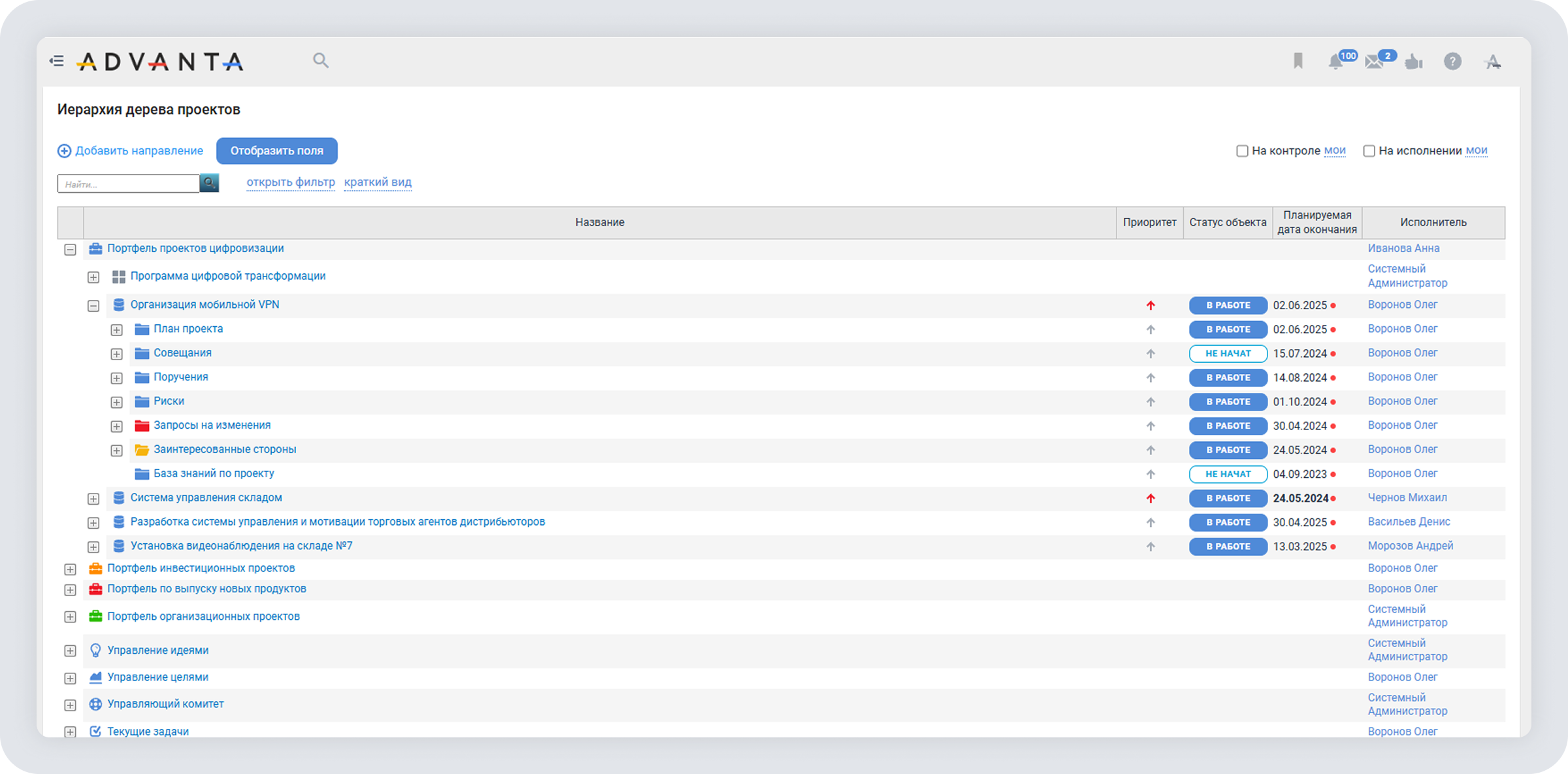Click the Отобразить поля button
Viewport: 1568px width, 774px height.
(x=276, y=151)
